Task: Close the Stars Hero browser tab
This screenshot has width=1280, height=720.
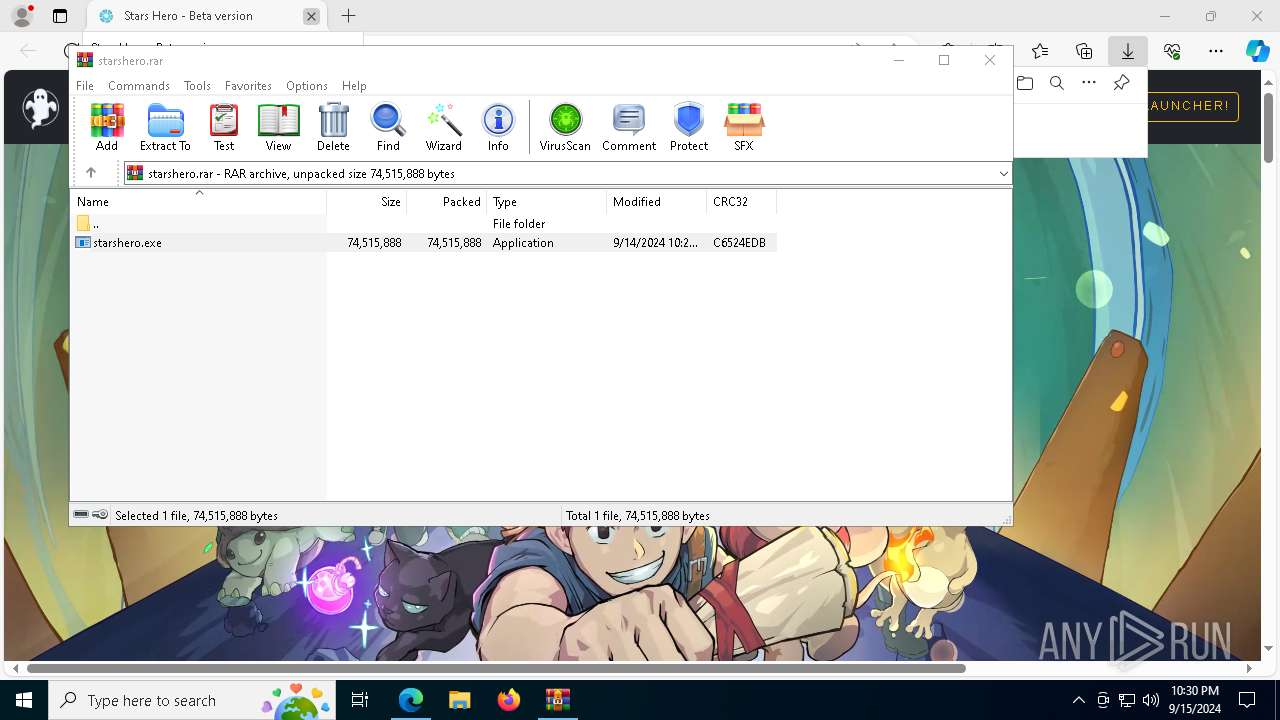Action: 311,16
